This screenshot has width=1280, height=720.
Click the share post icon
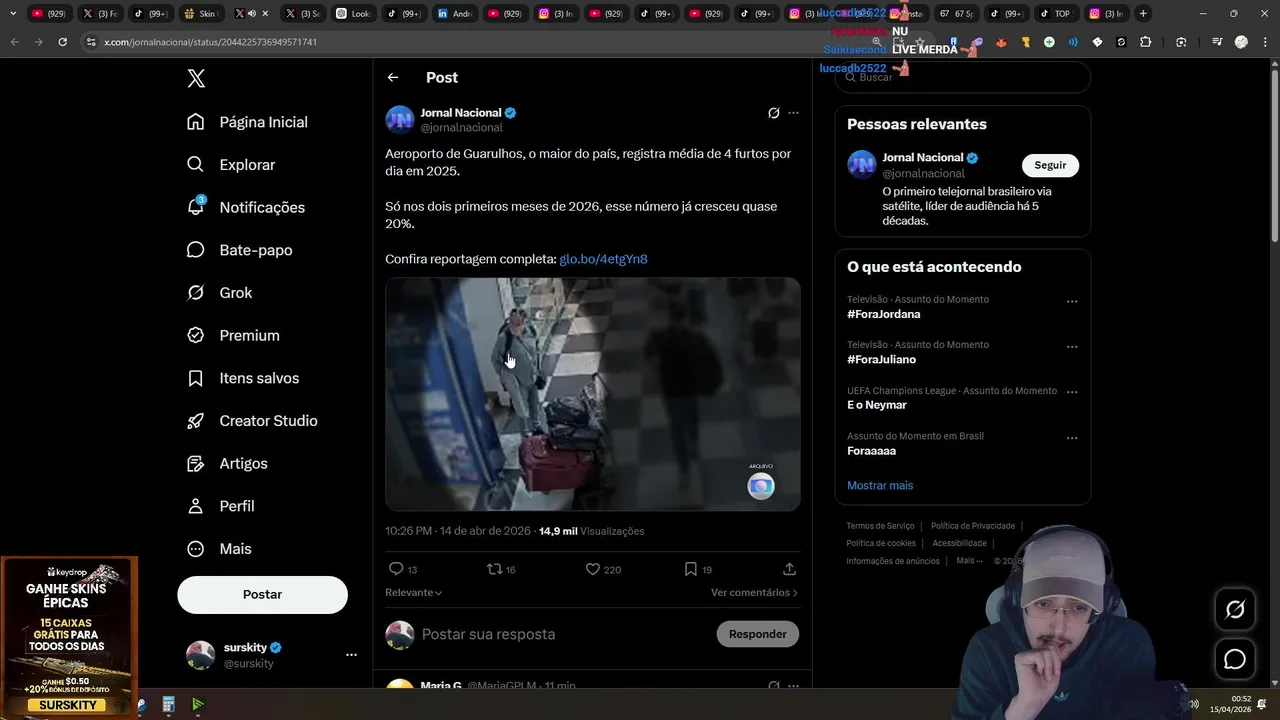(x=789, y=569)
